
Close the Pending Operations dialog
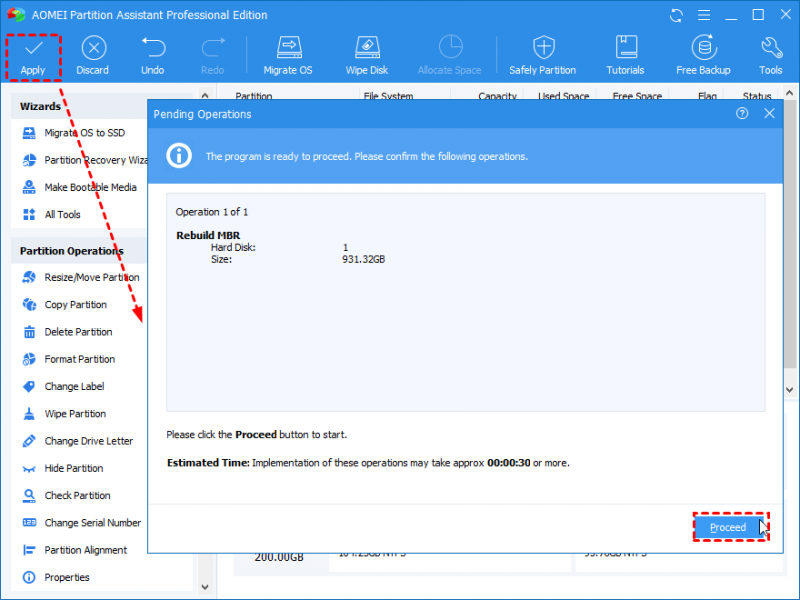(x=769, y=113)
